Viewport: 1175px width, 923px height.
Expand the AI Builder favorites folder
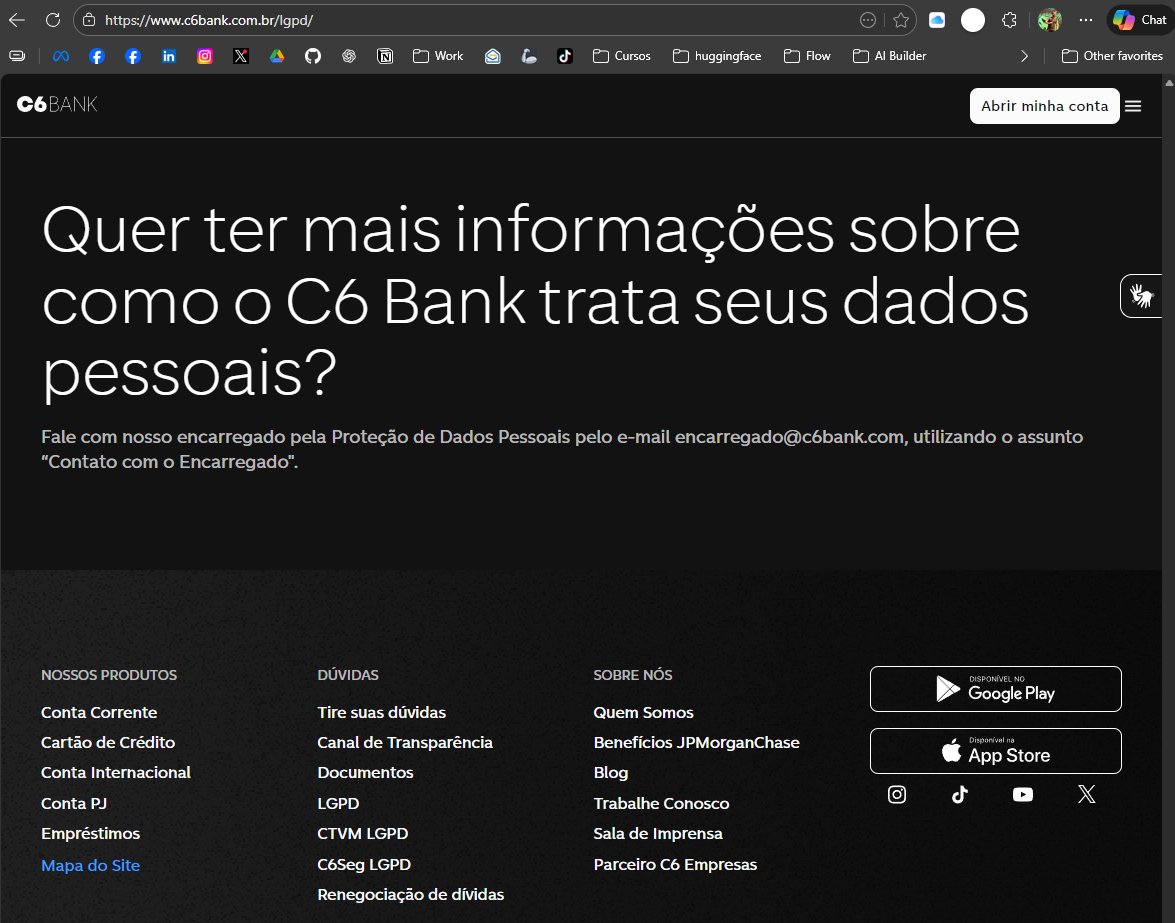coord(889,56)
